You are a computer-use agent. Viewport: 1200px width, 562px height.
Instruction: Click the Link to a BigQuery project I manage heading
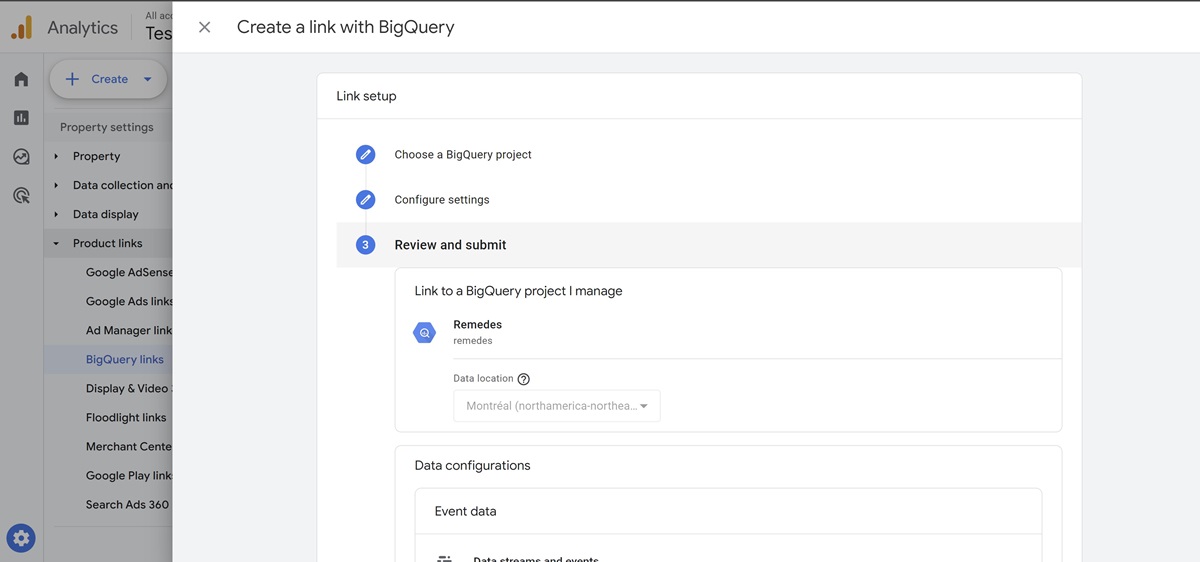click(519, 291)
